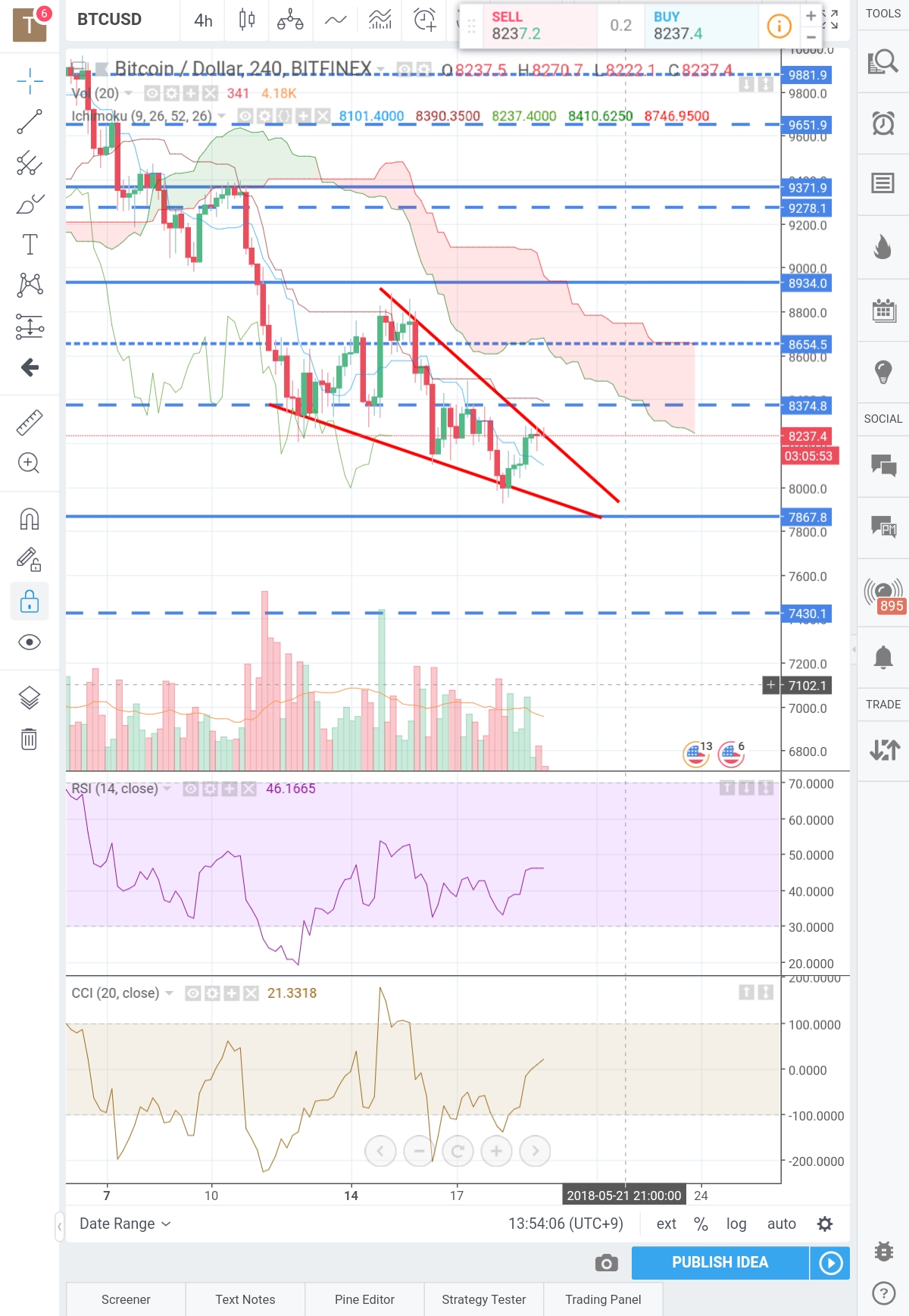Toggle stay in drawing mode

[x=30, y=560]
